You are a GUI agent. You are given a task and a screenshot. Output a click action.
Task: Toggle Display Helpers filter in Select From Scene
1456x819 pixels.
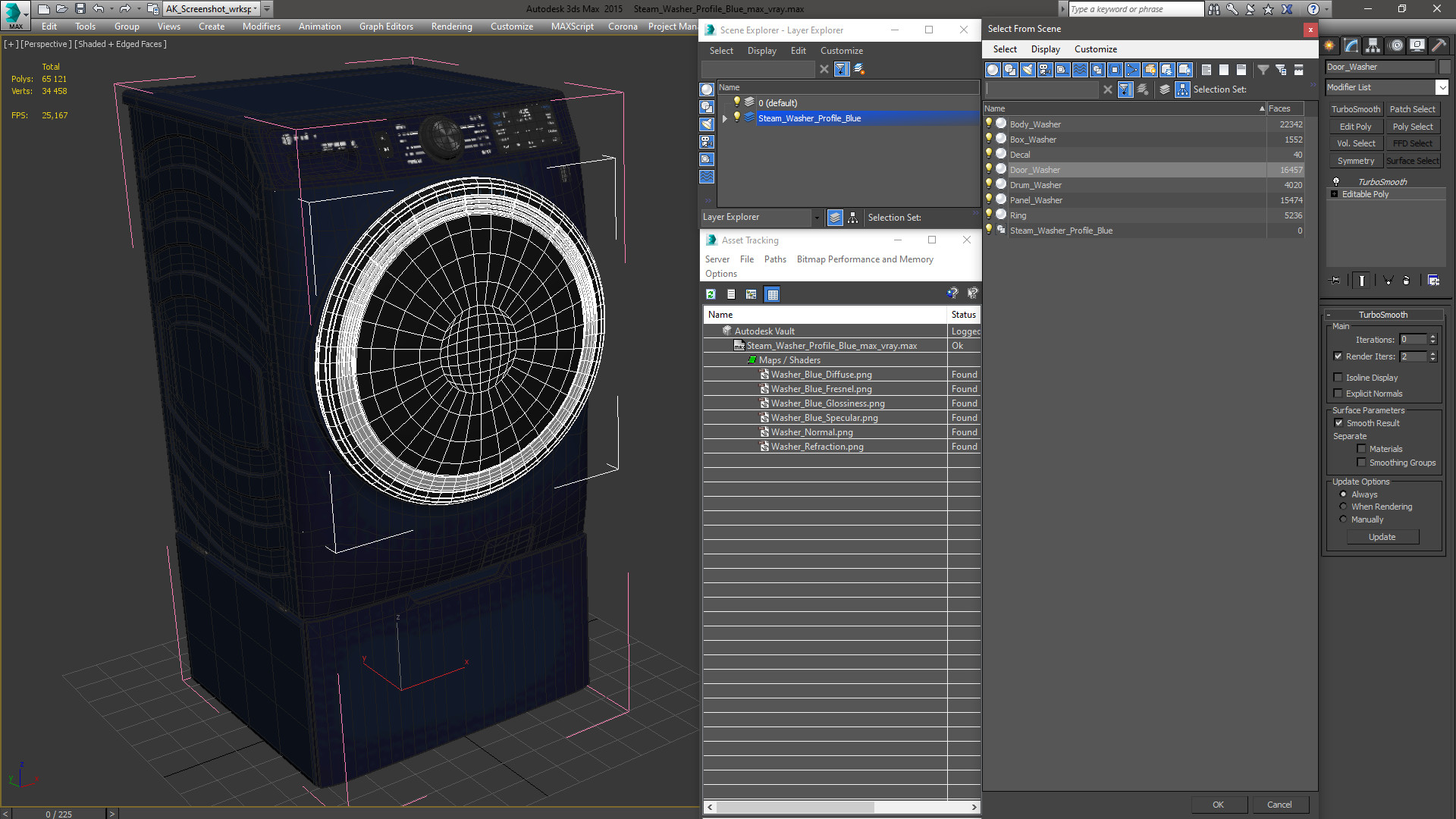coord(1062,70)
